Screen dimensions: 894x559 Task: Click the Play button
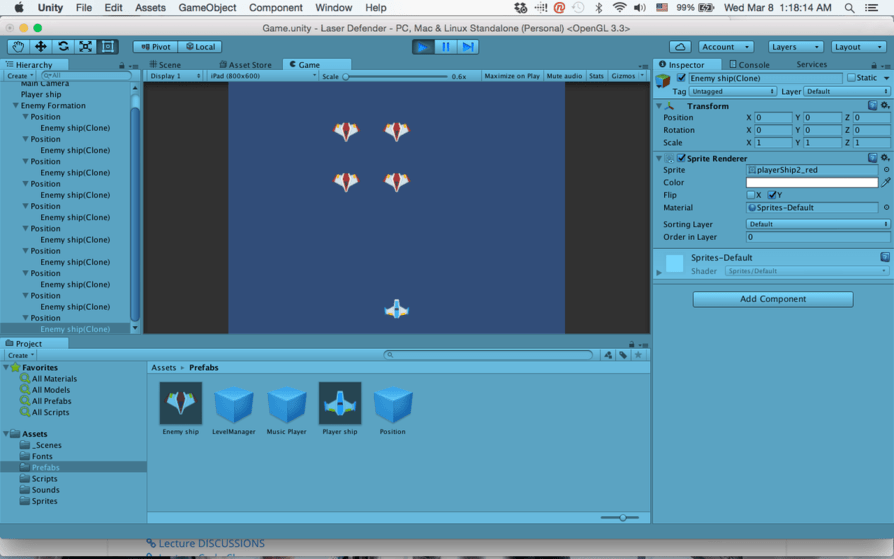[x=423, y=47]
